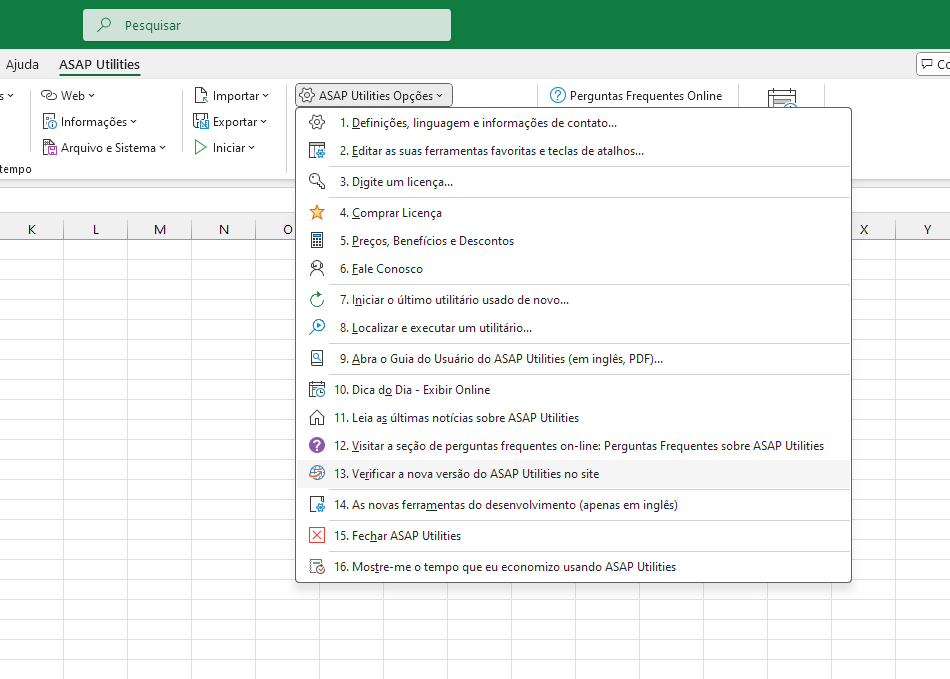
Task: Select Visitar a seção de perguntas frequentes
Action: coord(573,445)
